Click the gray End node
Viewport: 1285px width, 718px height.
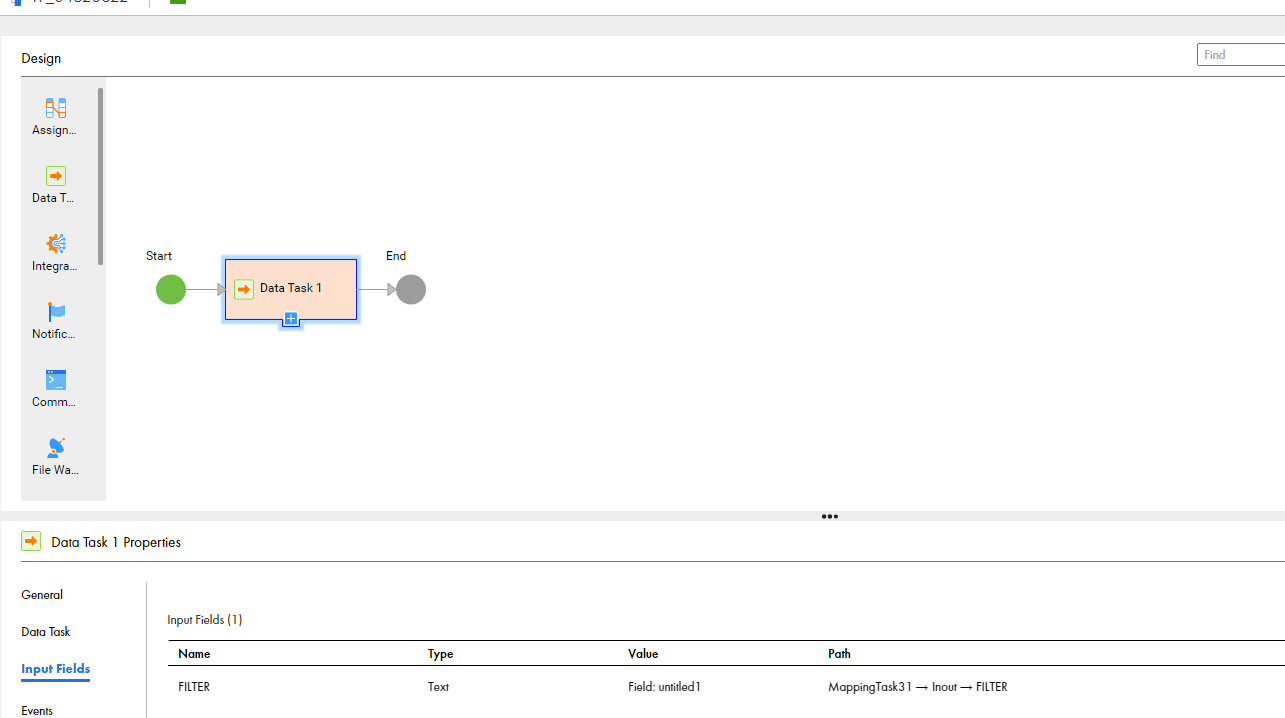coord(411,290)
